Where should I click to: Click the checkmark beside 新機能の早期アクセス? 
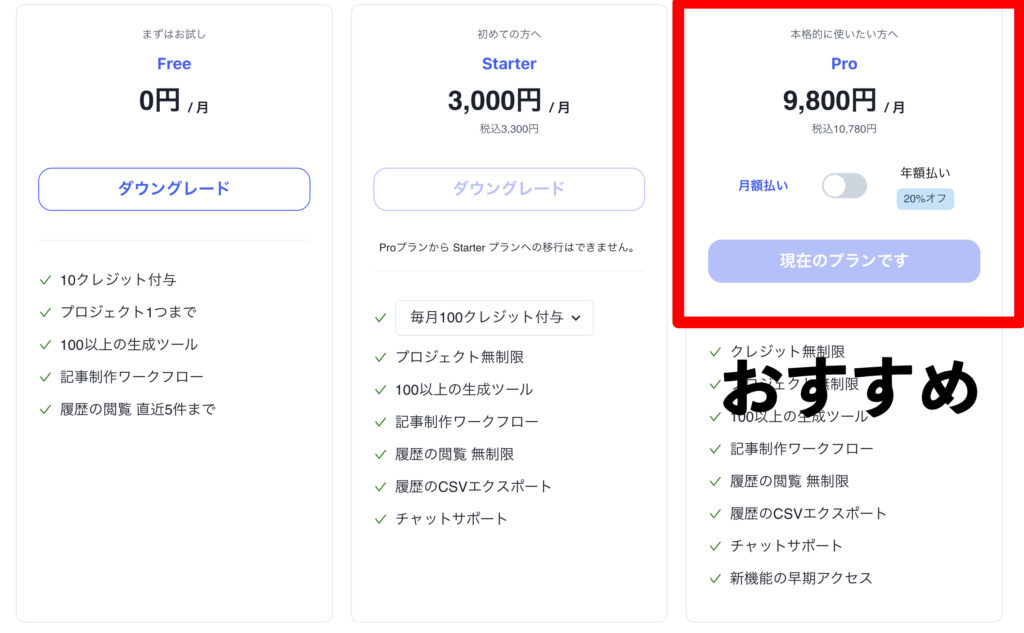pos(715,578)
